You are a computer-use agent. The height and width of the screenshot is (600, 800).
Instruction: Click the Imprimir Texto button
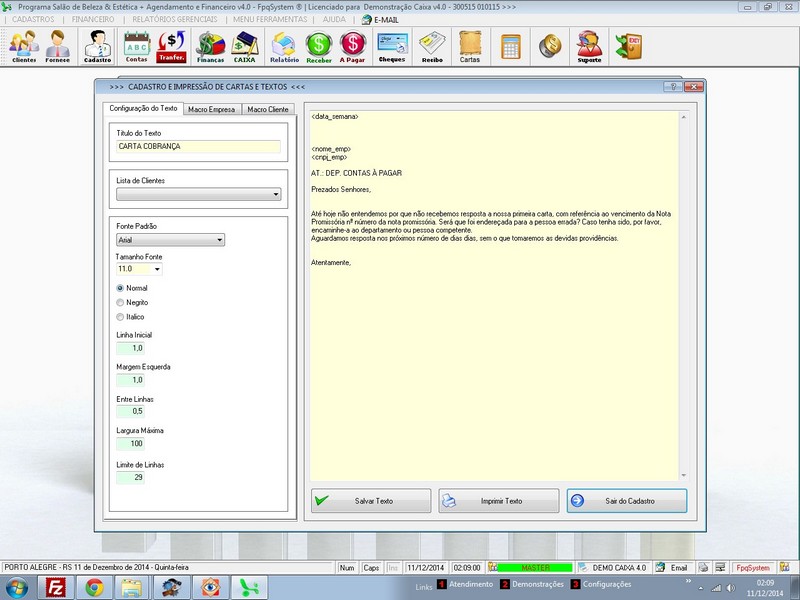pos(498,501)
